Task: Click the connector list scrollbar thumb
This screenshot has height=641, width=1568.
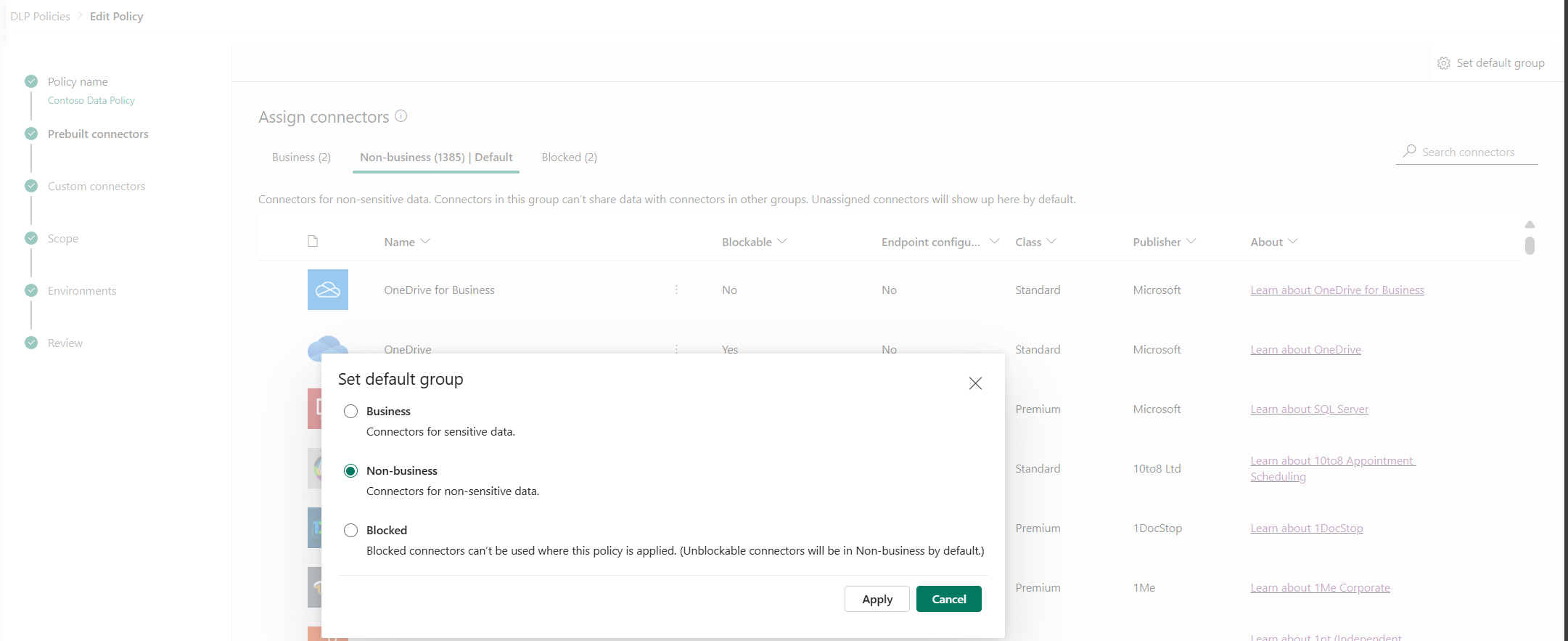Action: pyautogui.click(x=1530, y=245)
